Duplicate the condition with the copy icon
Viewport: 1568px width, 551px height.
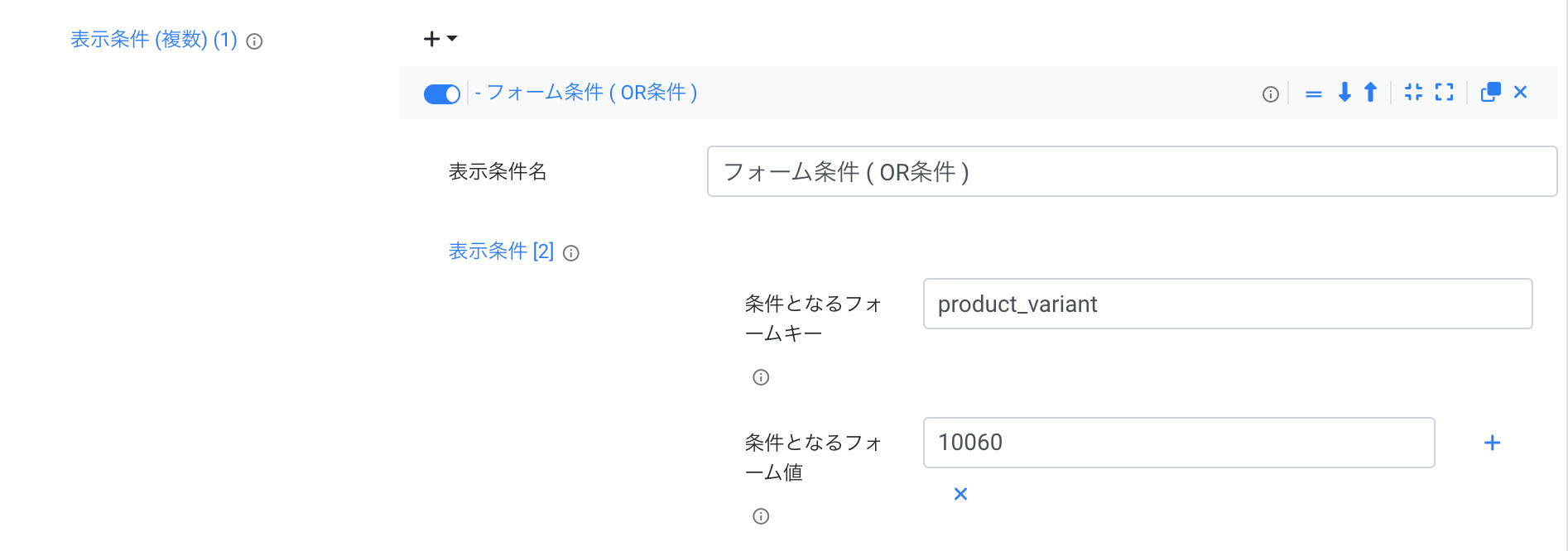tap(1490, 93)
